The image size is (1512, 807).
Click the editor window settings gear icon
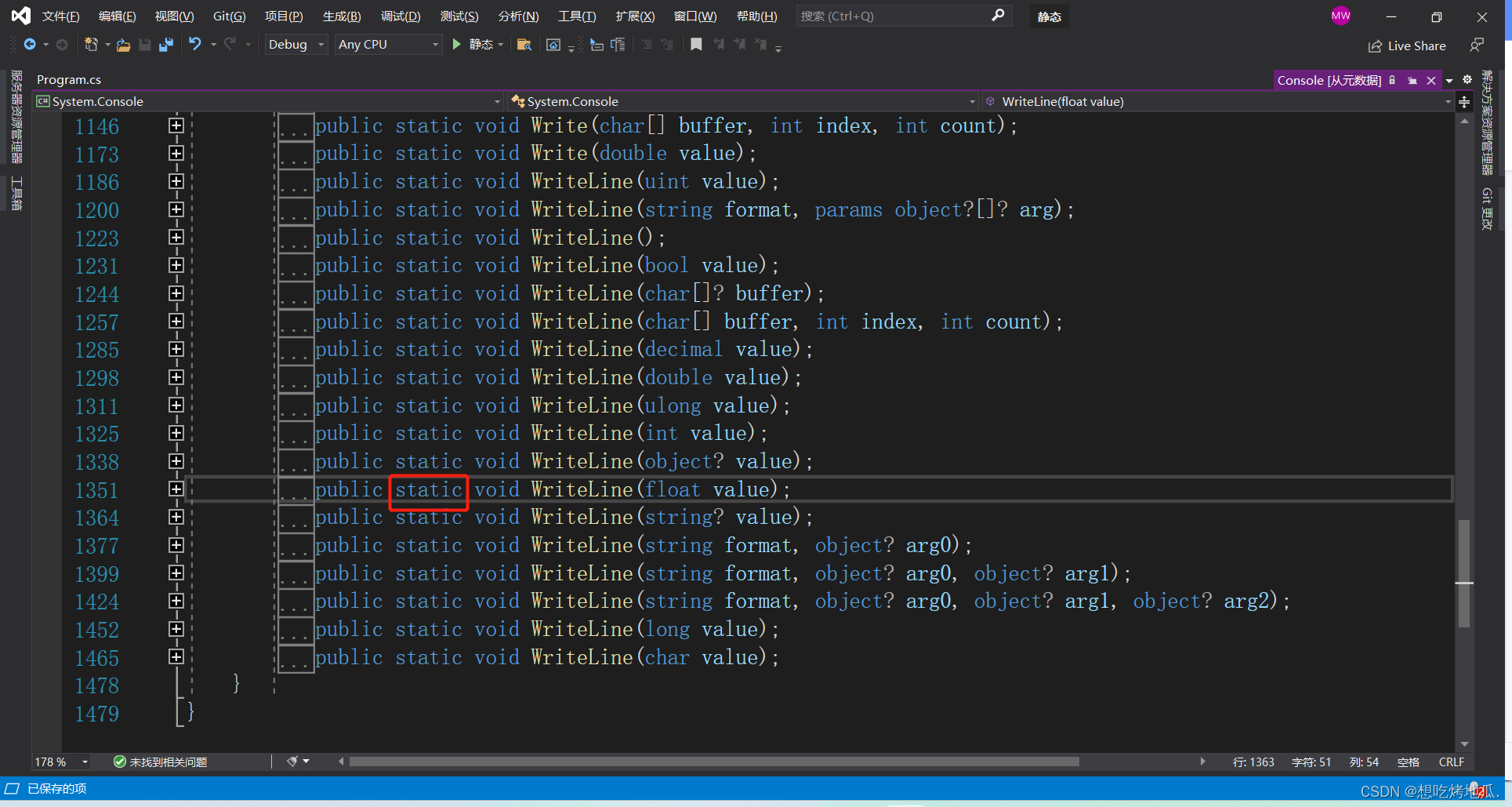pos(1467,79)
